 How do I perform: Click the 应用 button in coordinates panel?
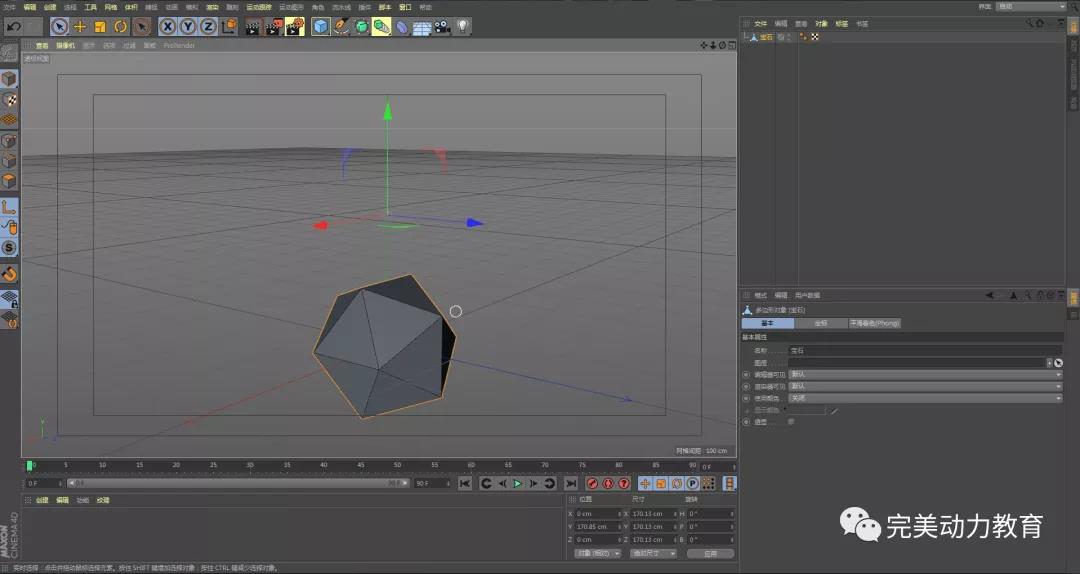[710, 553]
